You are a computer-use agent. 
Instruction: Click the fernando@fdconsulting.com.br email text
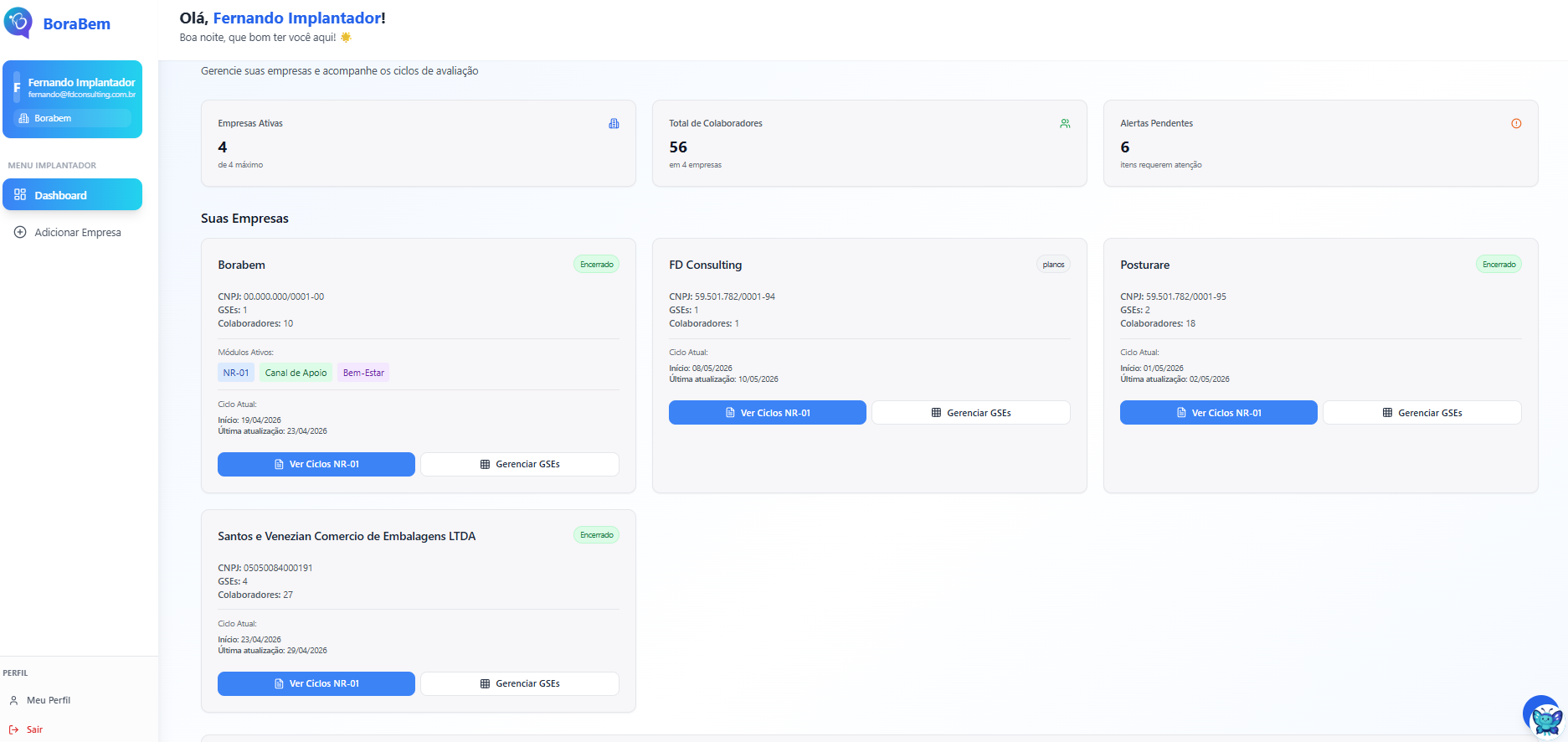[82, 95]
